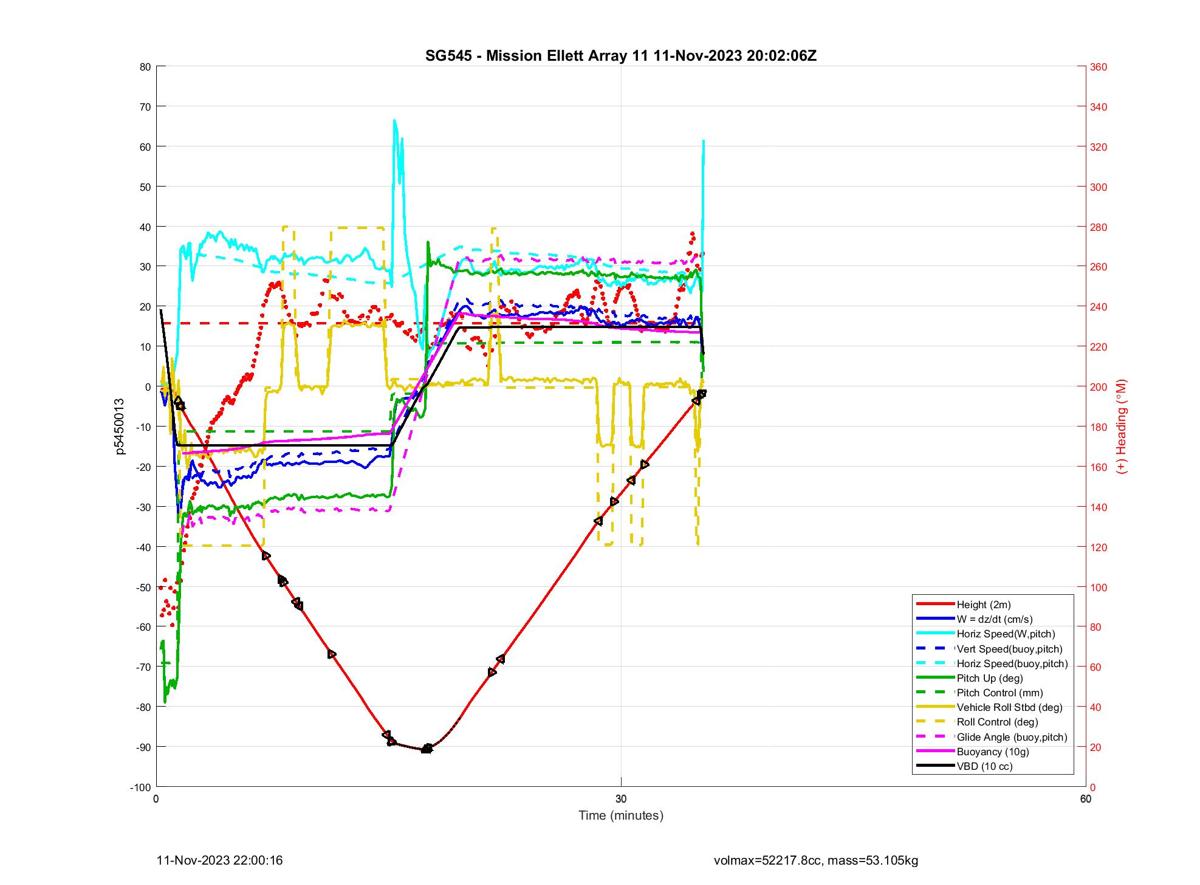Click the red heading tick label '180'
This screenshot has width=1200, height=885.
(1099, 427)
